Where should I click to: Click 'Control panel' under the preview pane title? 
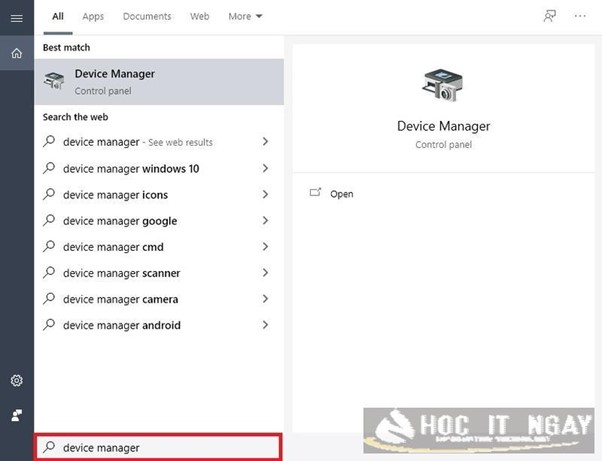(x=443, y=145)
